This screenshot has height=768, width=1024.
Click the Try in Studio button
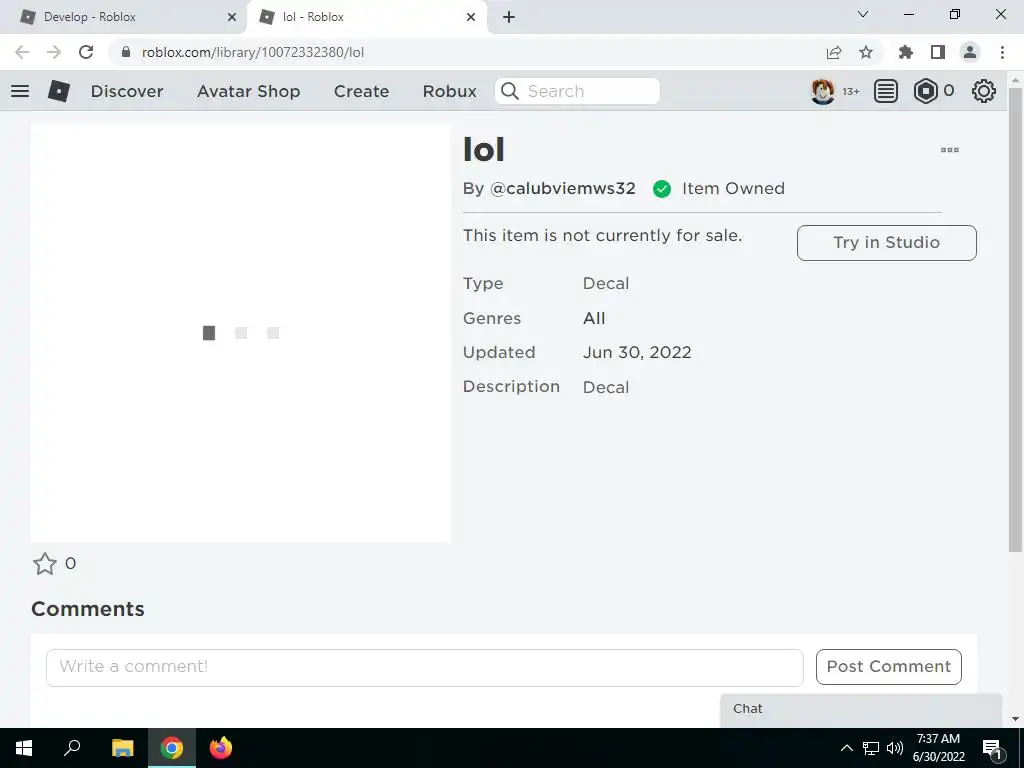(886, 242)
